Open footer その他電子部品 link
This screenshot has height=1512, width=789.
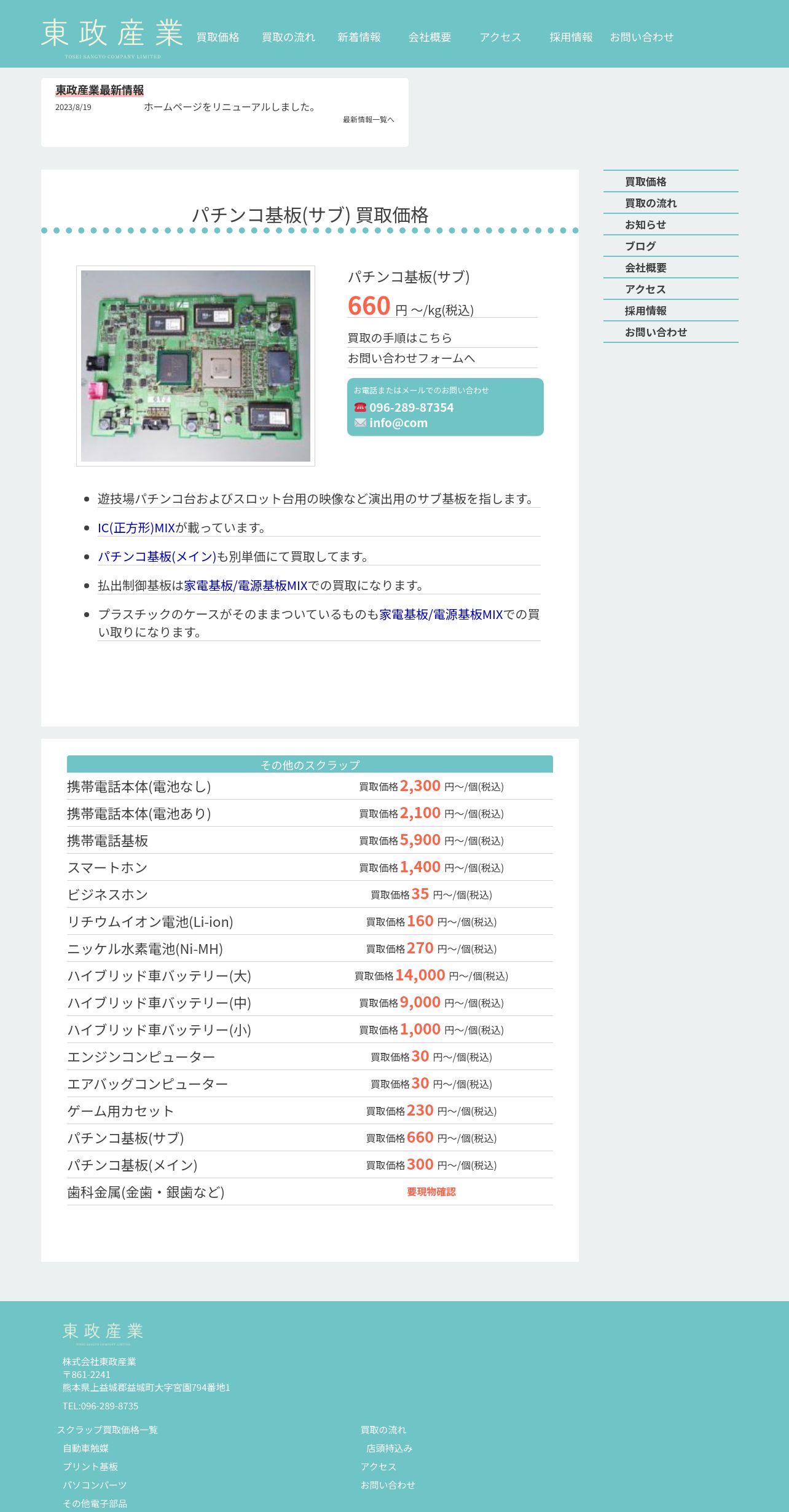point(95,1503)
